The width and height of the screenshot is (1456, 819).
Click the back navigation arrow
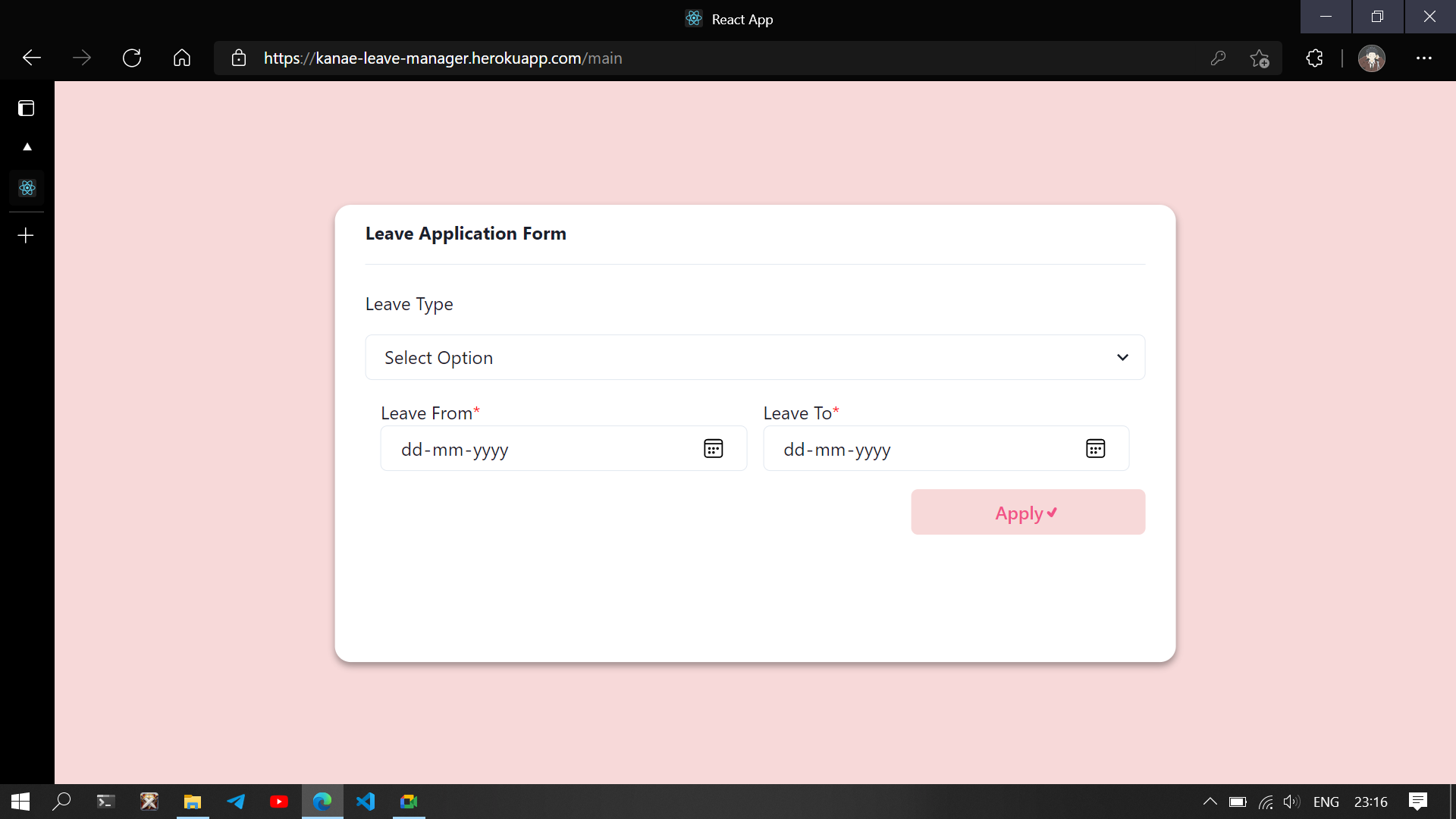31,58
